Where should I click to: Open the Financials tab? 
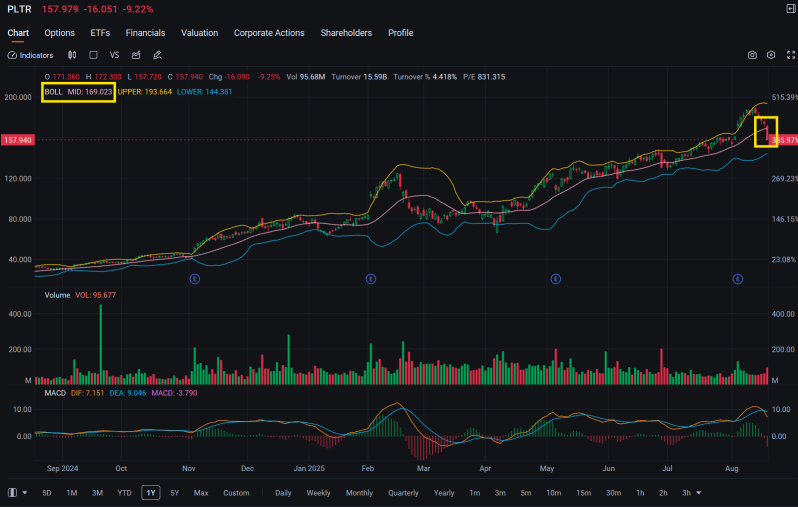(145, 33)
